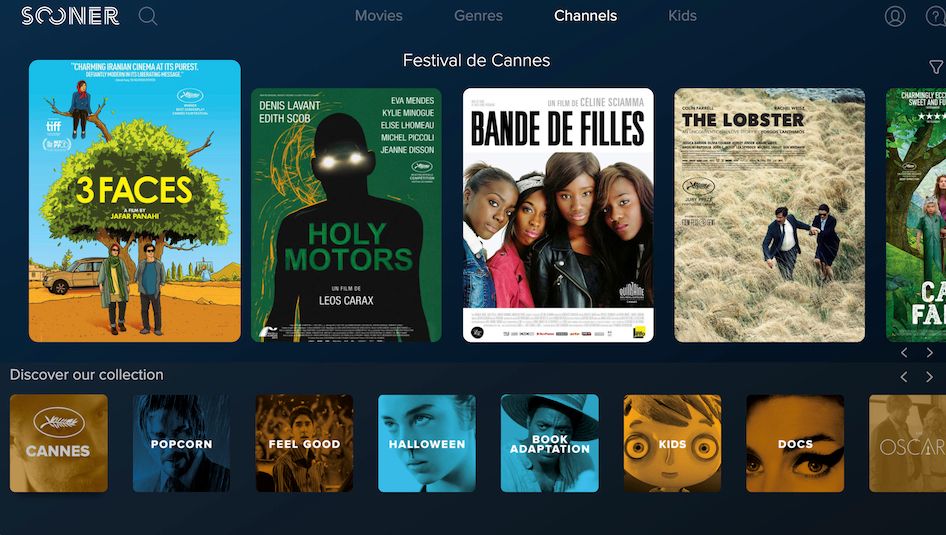This screenshot has width=946, height=535.
Task: Browse the Halloween collection tile
Action: point(427,443)
